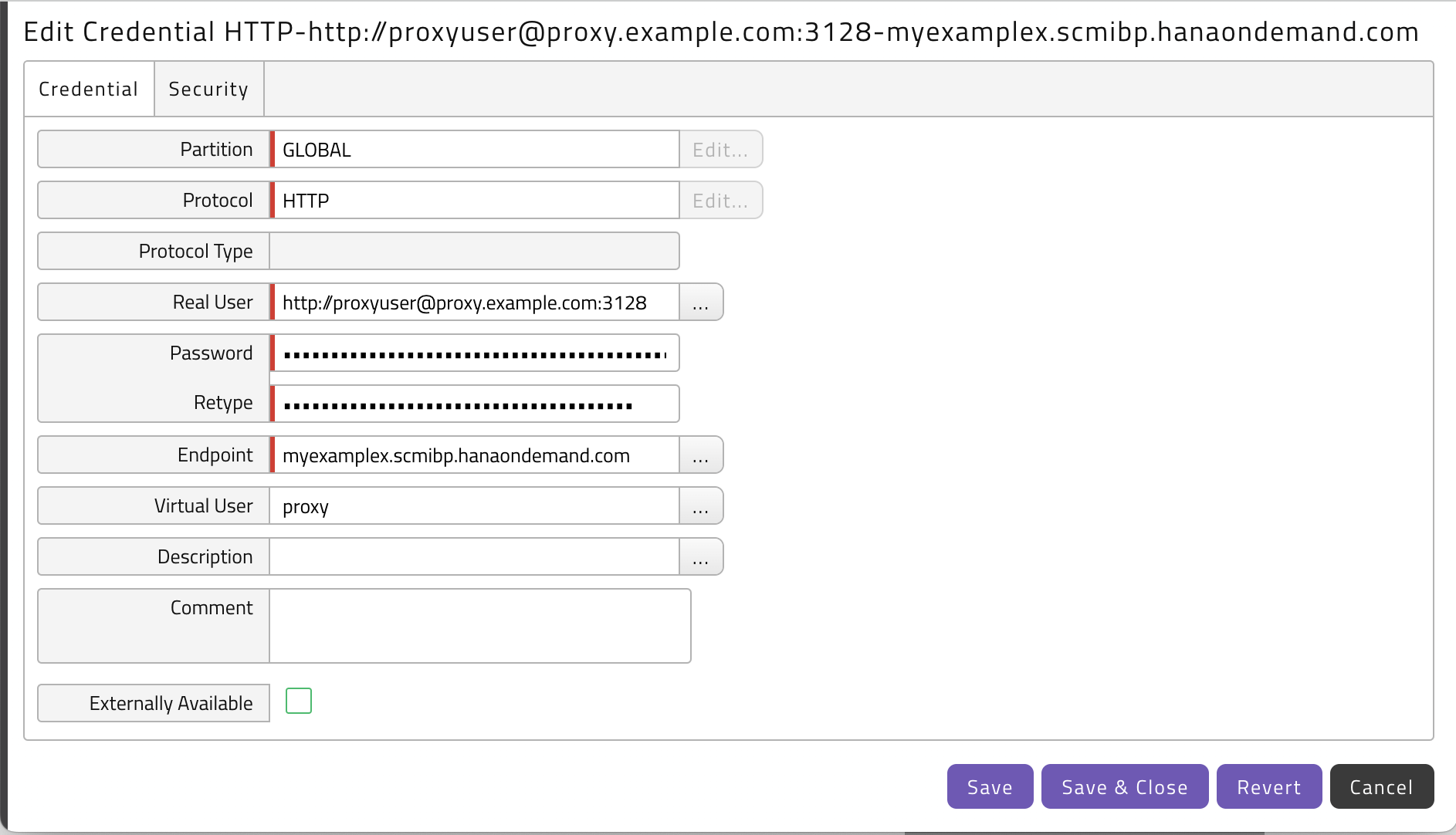
Task: Click the Edit button next to Protocol
Action: (x=720, y=200)
